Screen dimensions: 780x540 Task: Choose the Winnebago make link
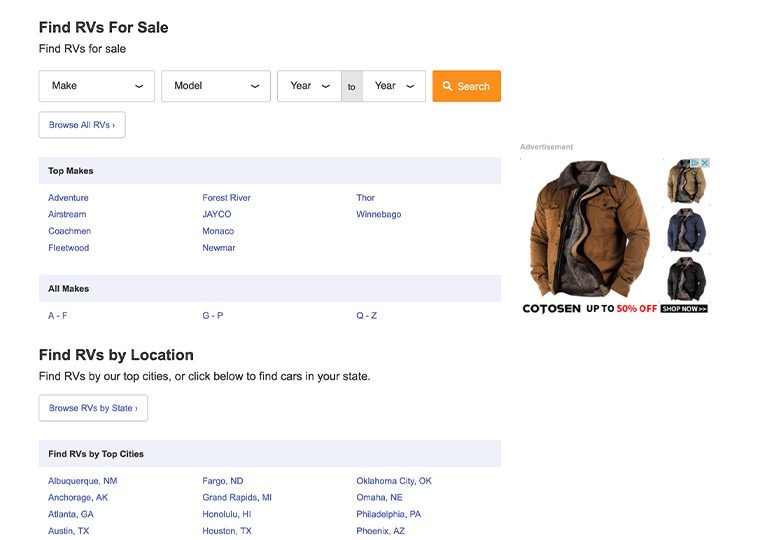378,214
